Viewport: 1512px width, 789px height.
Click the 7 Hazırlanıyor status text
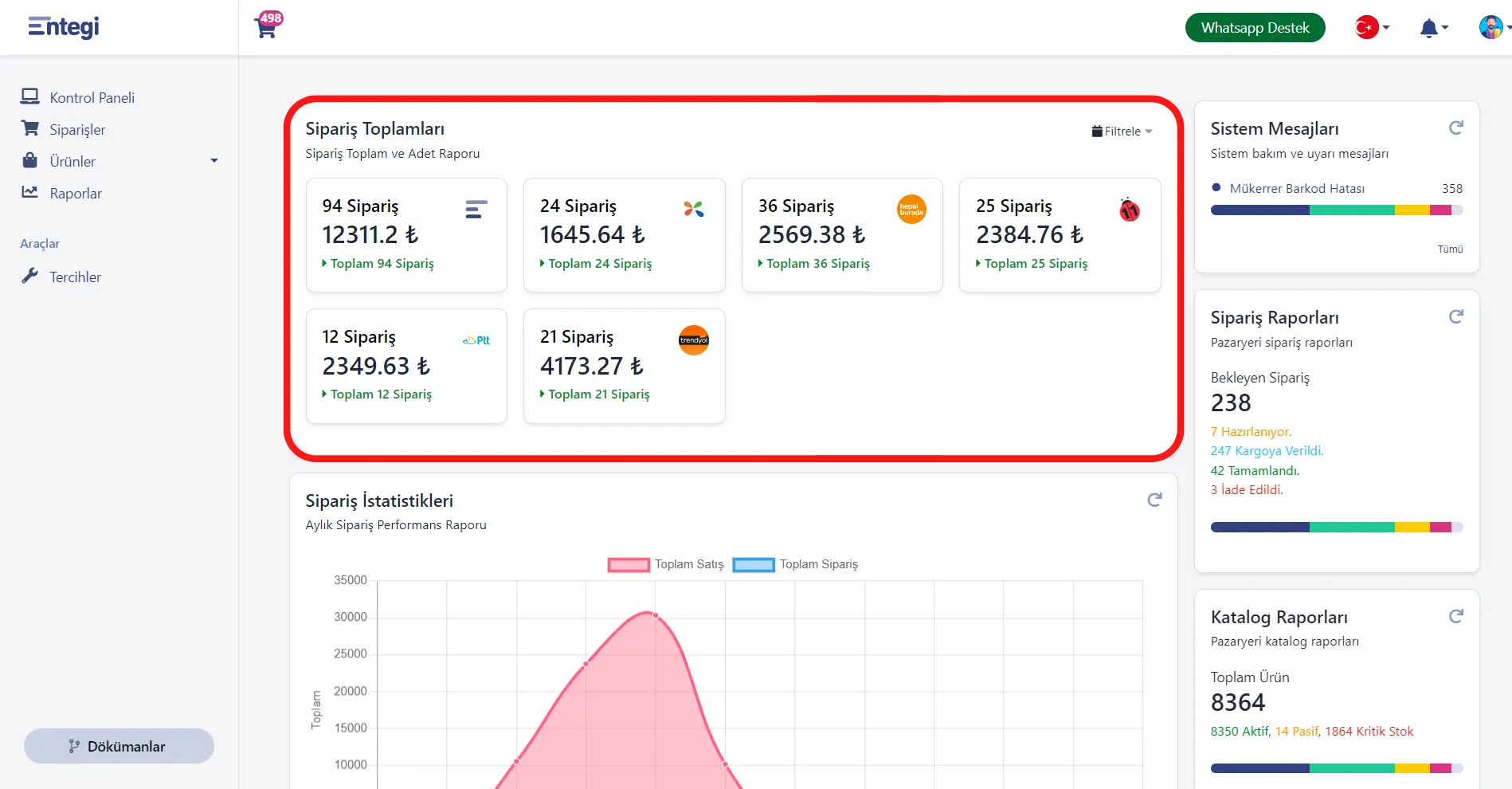click(x=1251, y=432)
